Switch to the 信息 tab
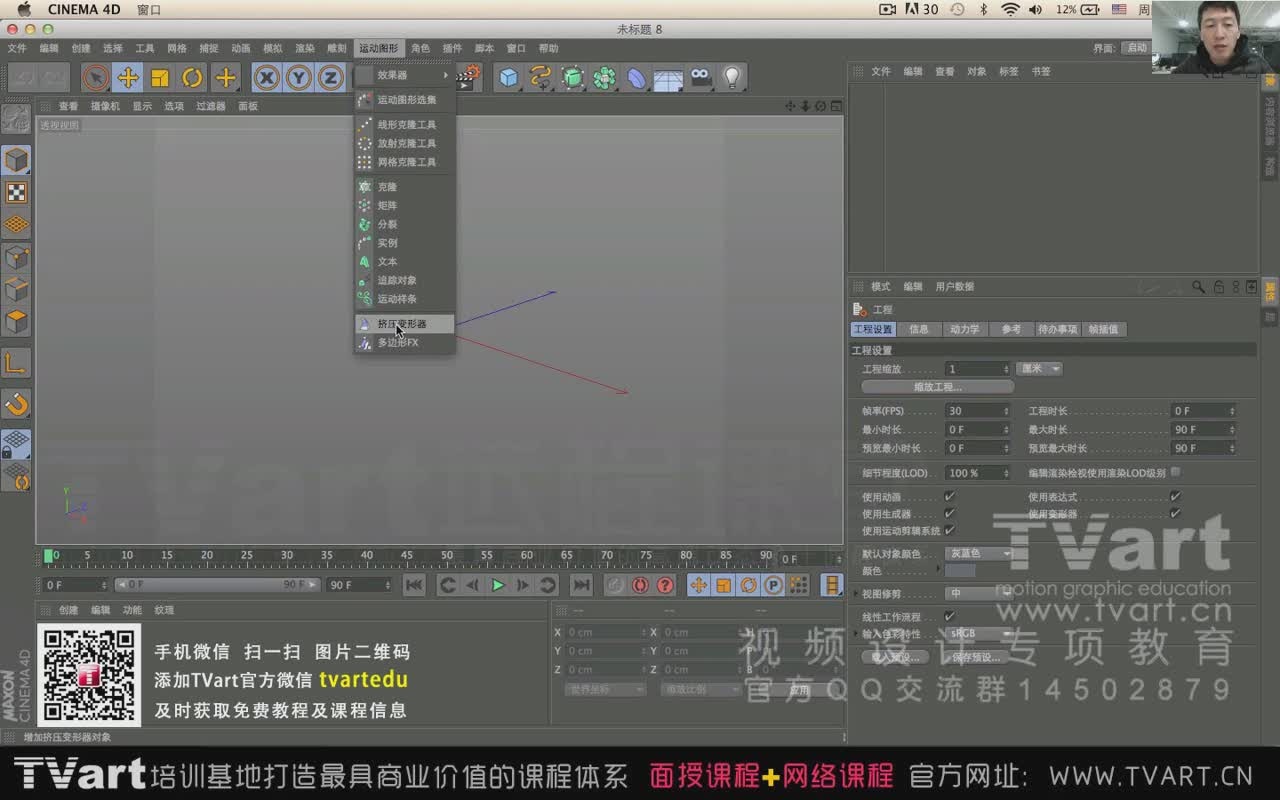This screenshot has width=1280, height=800. [919, 329]
